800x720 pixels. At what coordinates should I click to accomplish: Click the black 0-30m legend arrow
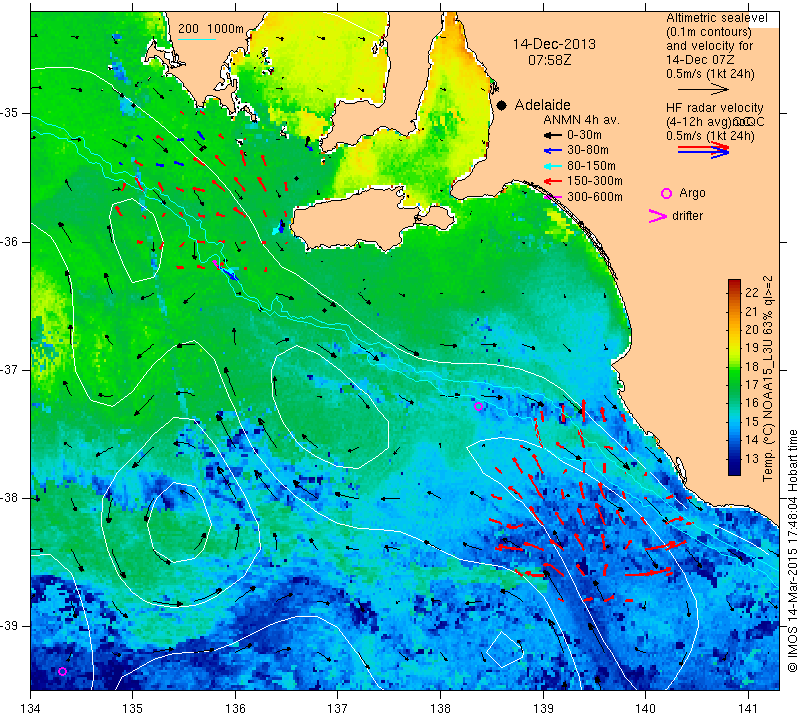click(x=553, y=136)
